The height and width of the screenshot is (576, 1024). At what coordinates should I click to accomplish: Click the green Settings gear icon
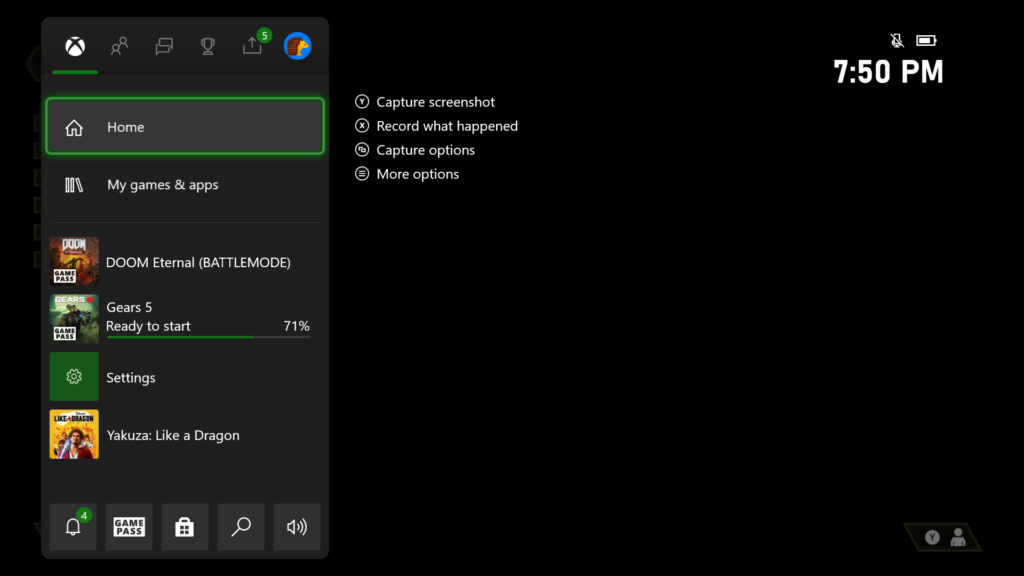tap(74, 377)
